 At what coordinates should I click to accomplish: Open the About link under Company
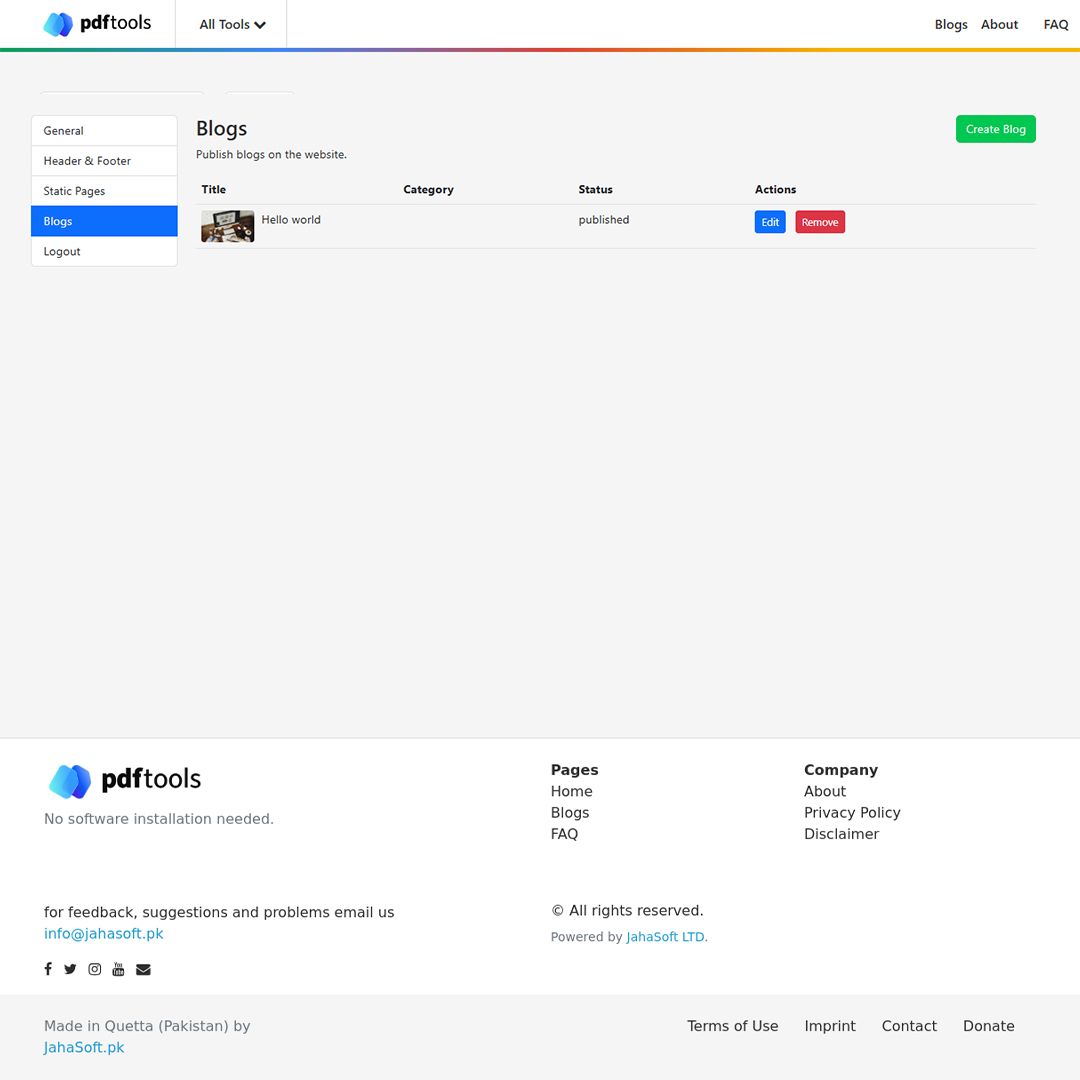point(824,791)
